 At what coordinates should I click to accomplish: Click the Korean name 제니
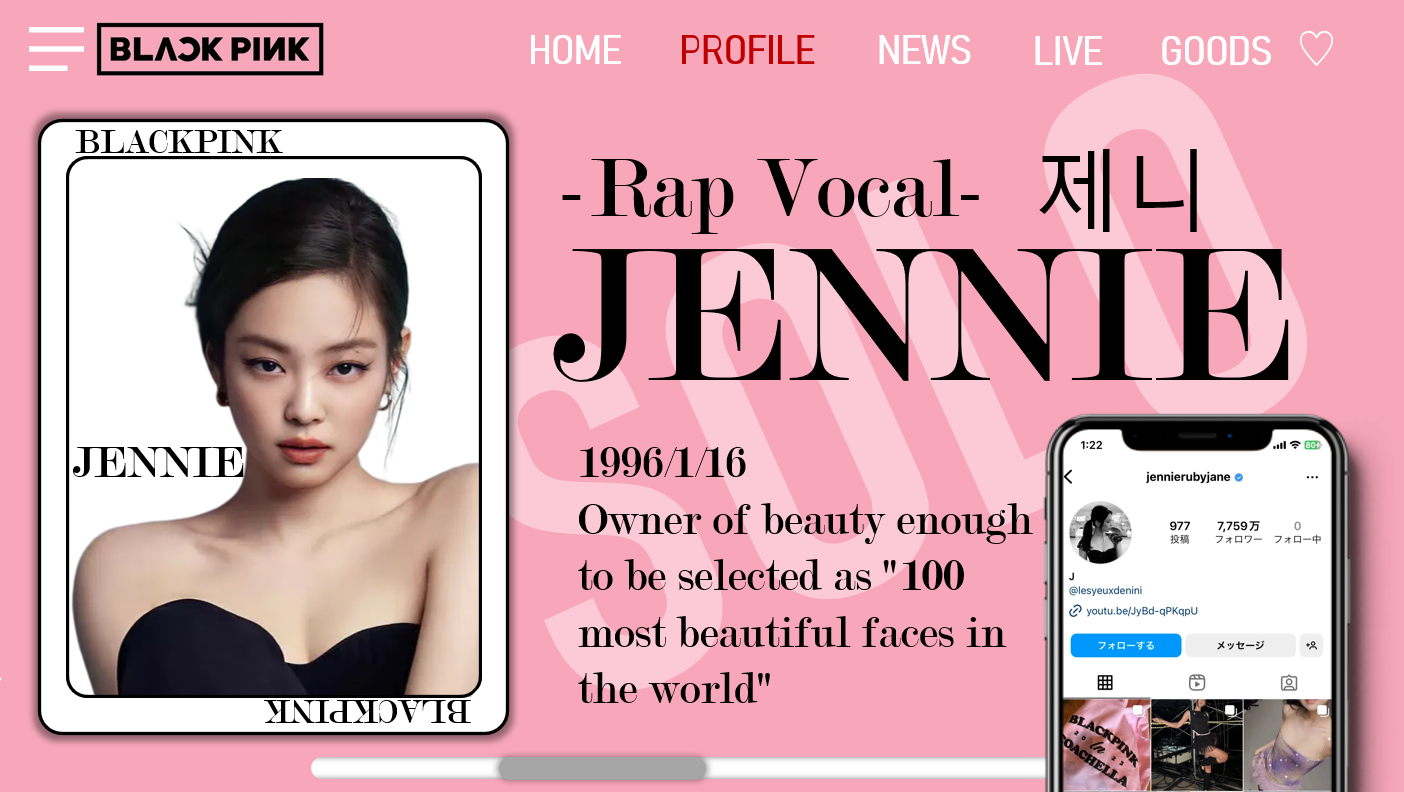pyautogui.click(x=1120, y=189)
